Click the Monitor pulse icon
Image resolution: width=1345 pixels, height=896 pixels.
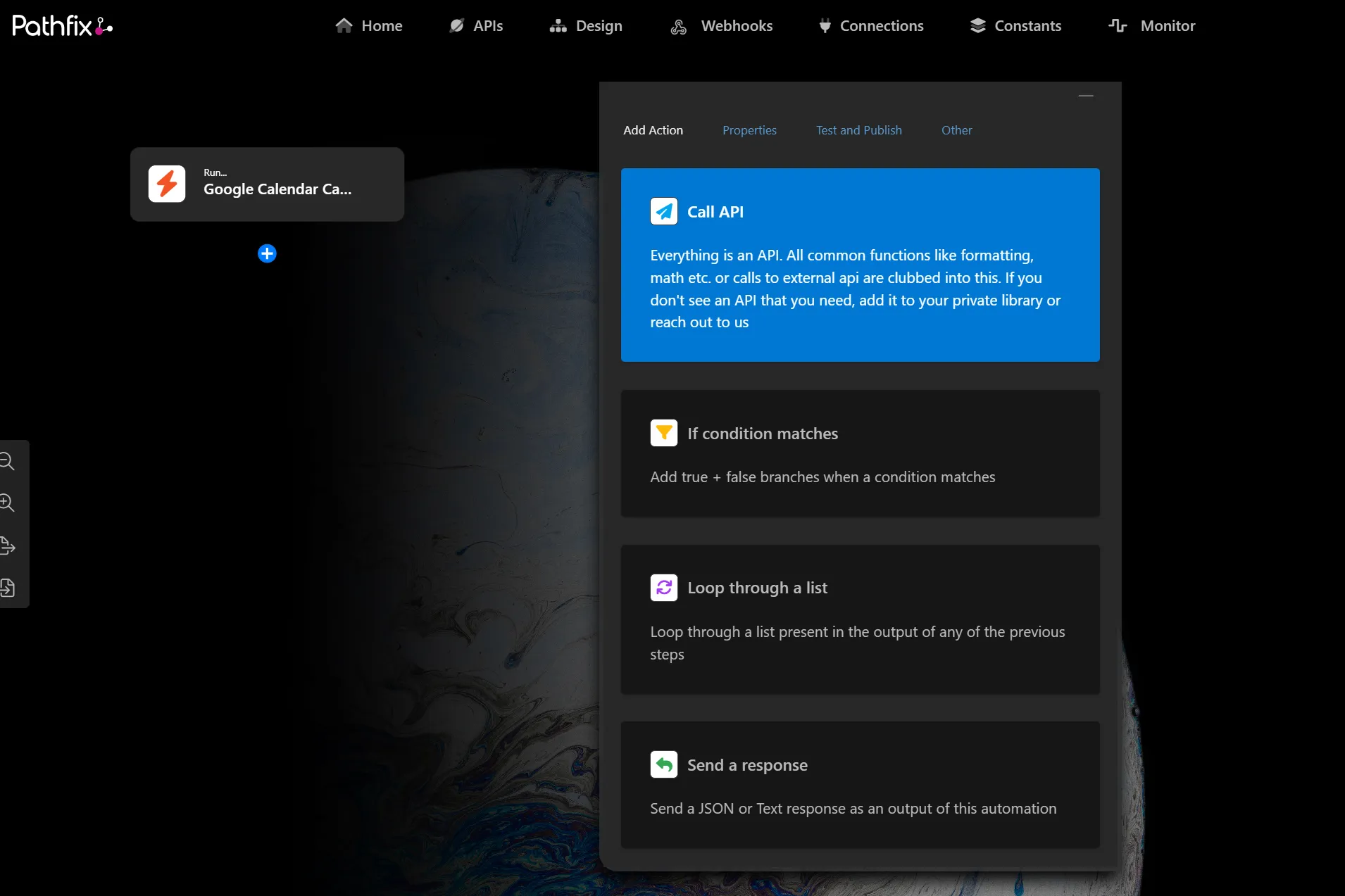point(1118,26)
